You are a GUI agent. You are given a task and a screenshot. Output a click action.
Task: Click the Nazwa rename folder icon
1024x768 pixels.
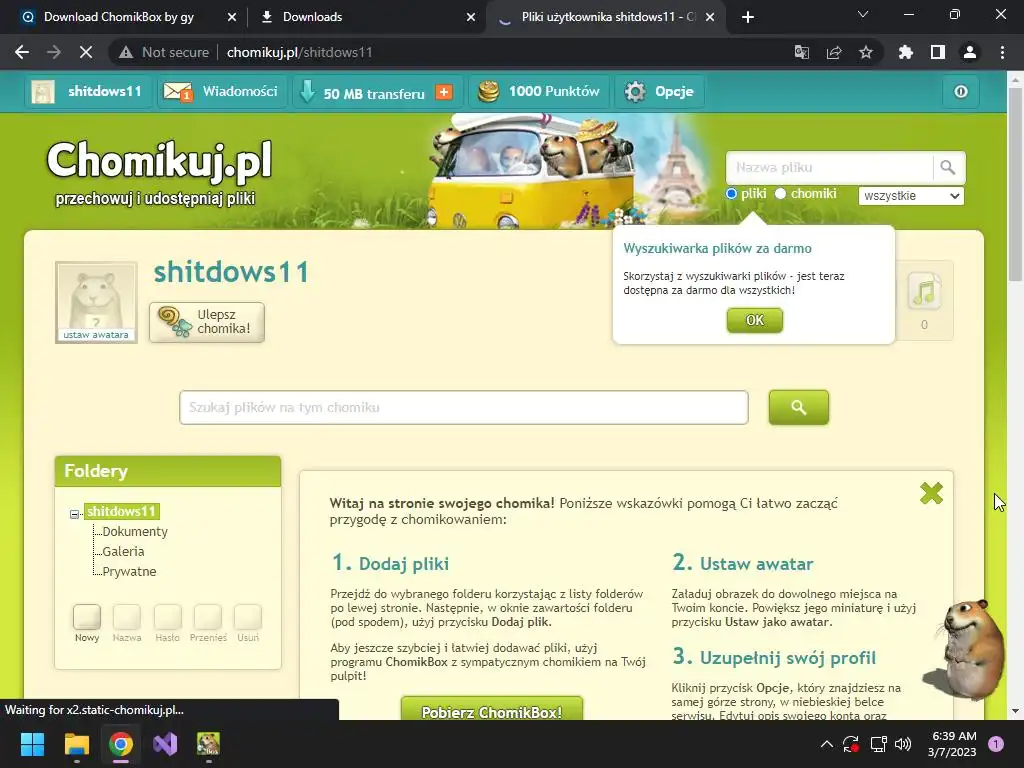[127, 617]
